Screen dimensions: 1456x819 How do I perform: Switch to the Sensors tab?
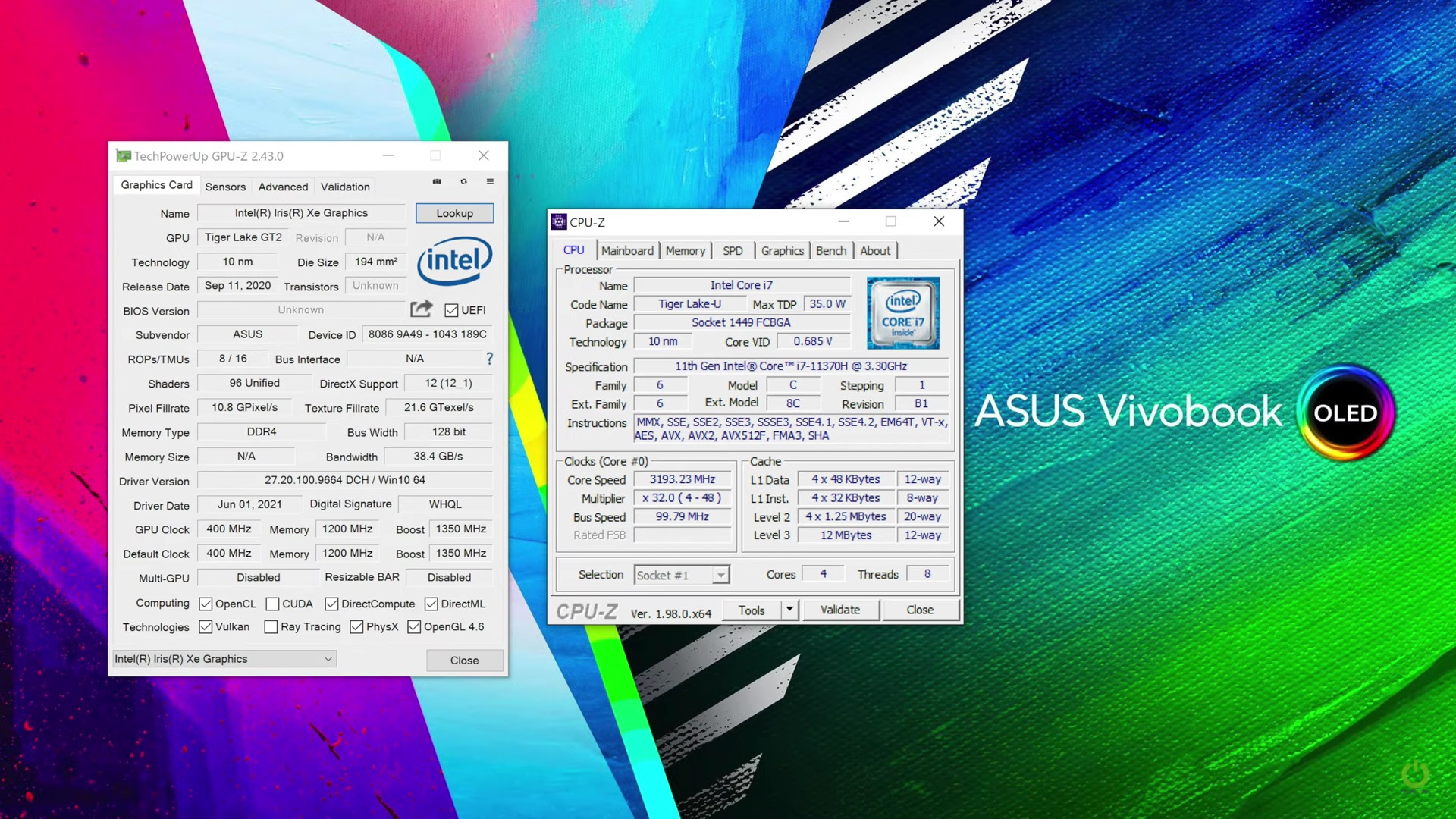point(225,187)
